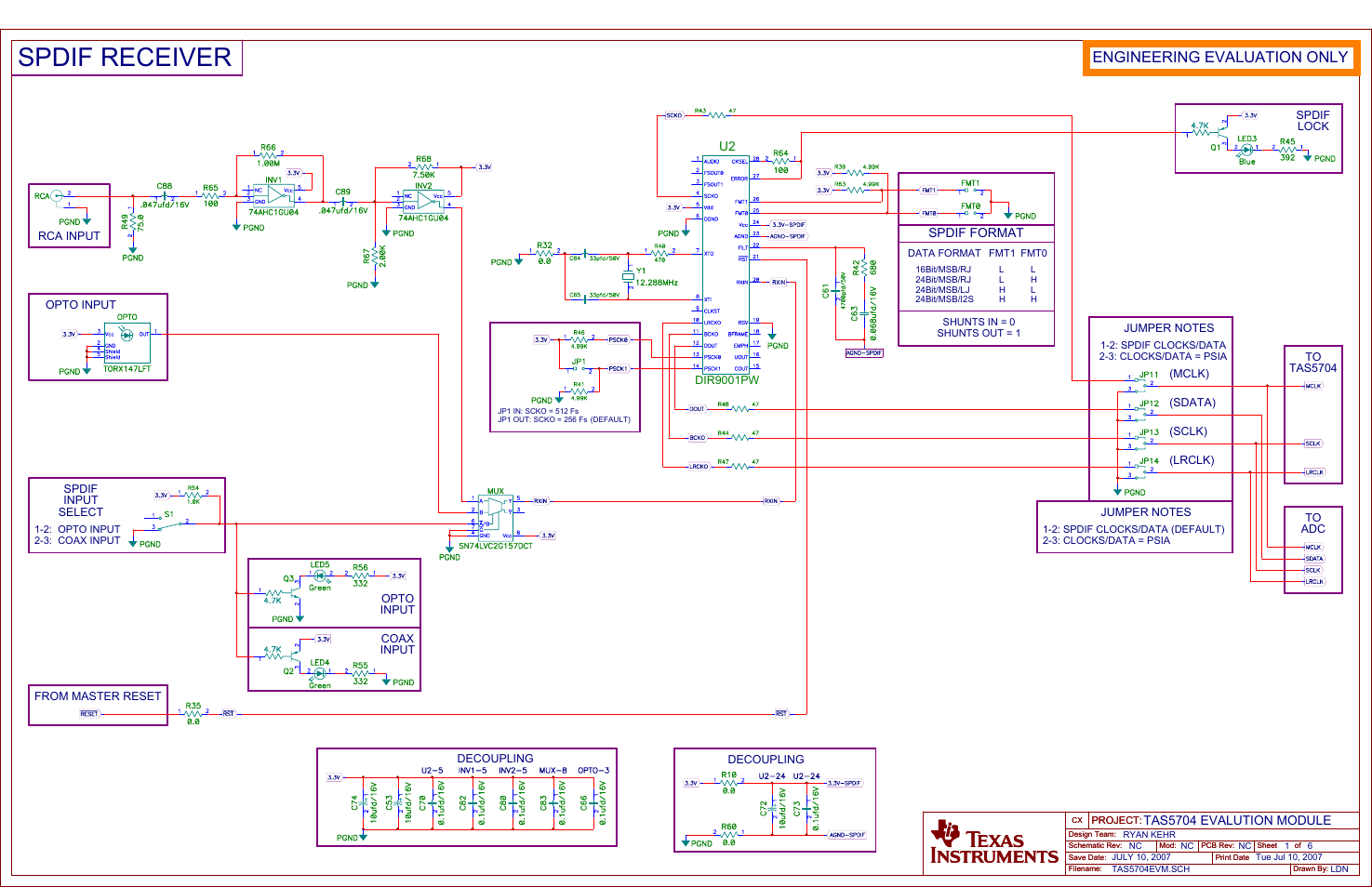Click the TO ADC connector label
Image resolution: width=1372 pixels, height=887 pixels.
tap(1313, 523)
